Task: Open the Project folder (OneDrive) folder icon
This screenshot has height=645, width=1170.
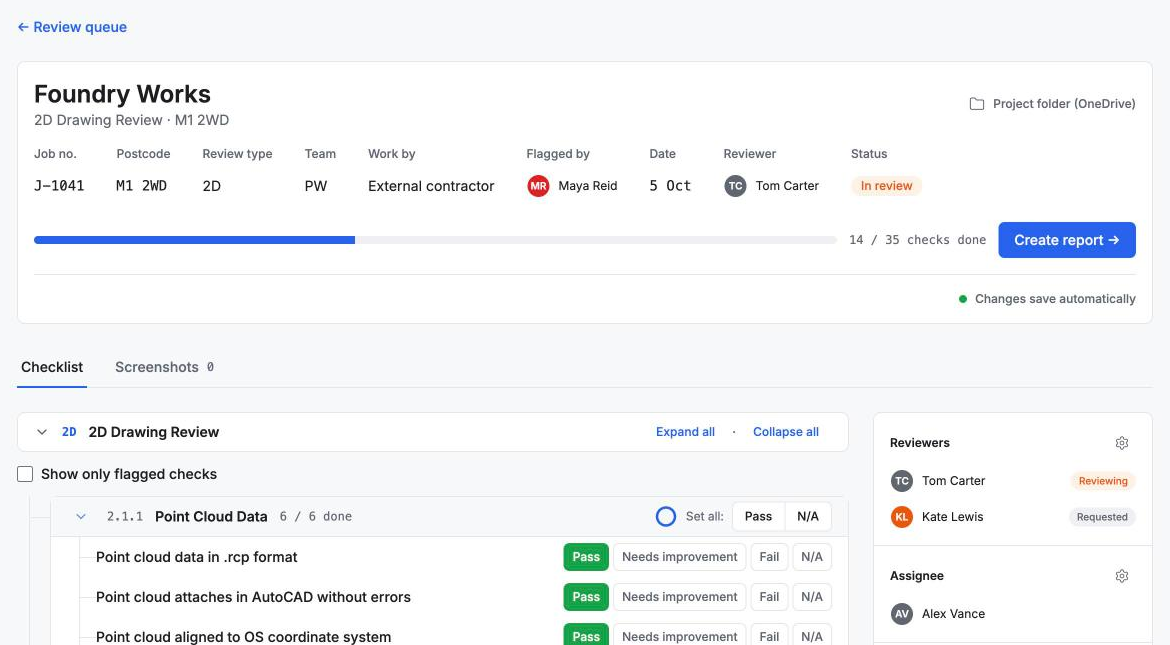Action: tap(976, 104)
